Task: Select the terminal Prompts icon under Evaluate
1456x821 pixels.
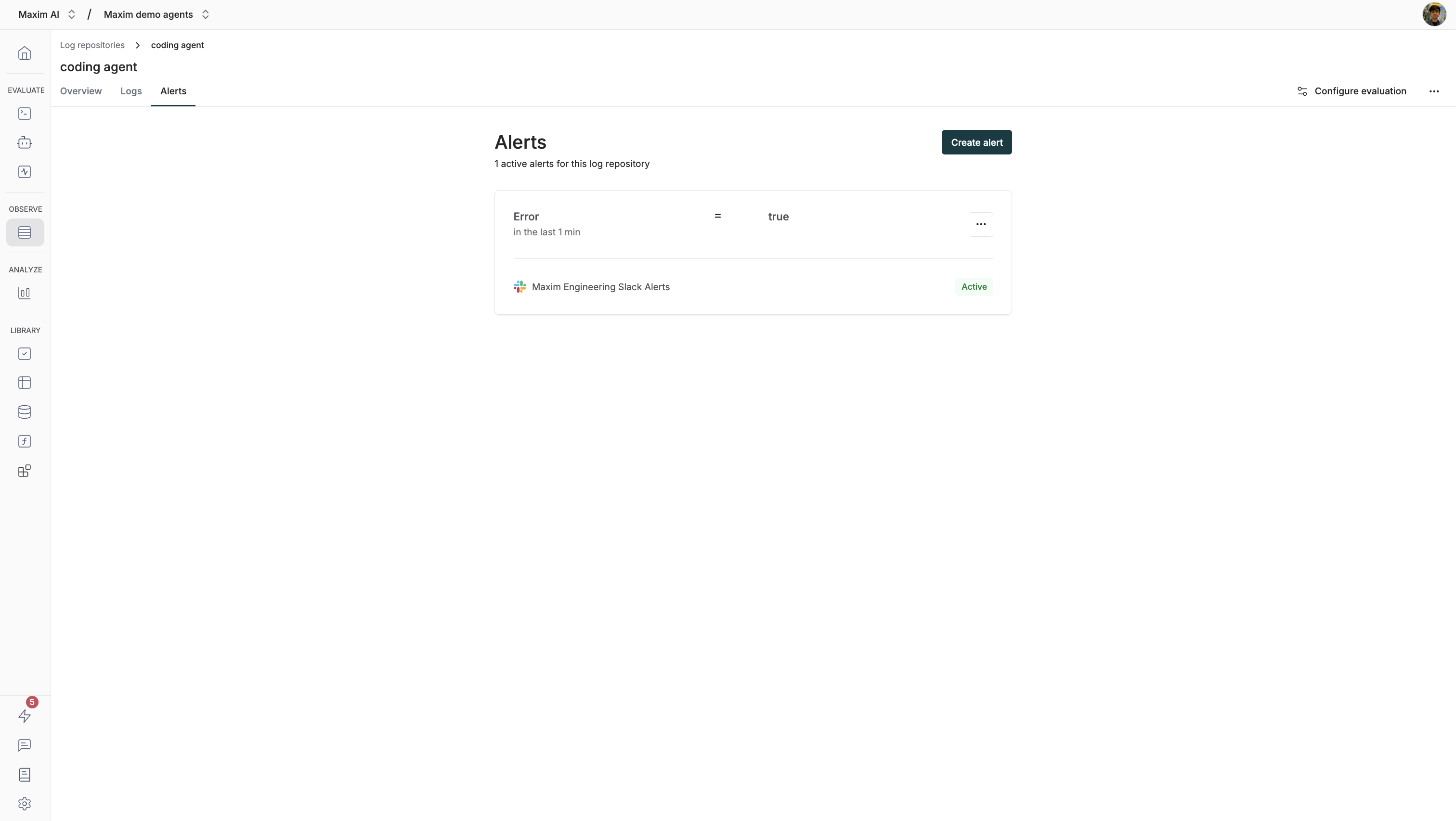Action: (24, 114)
